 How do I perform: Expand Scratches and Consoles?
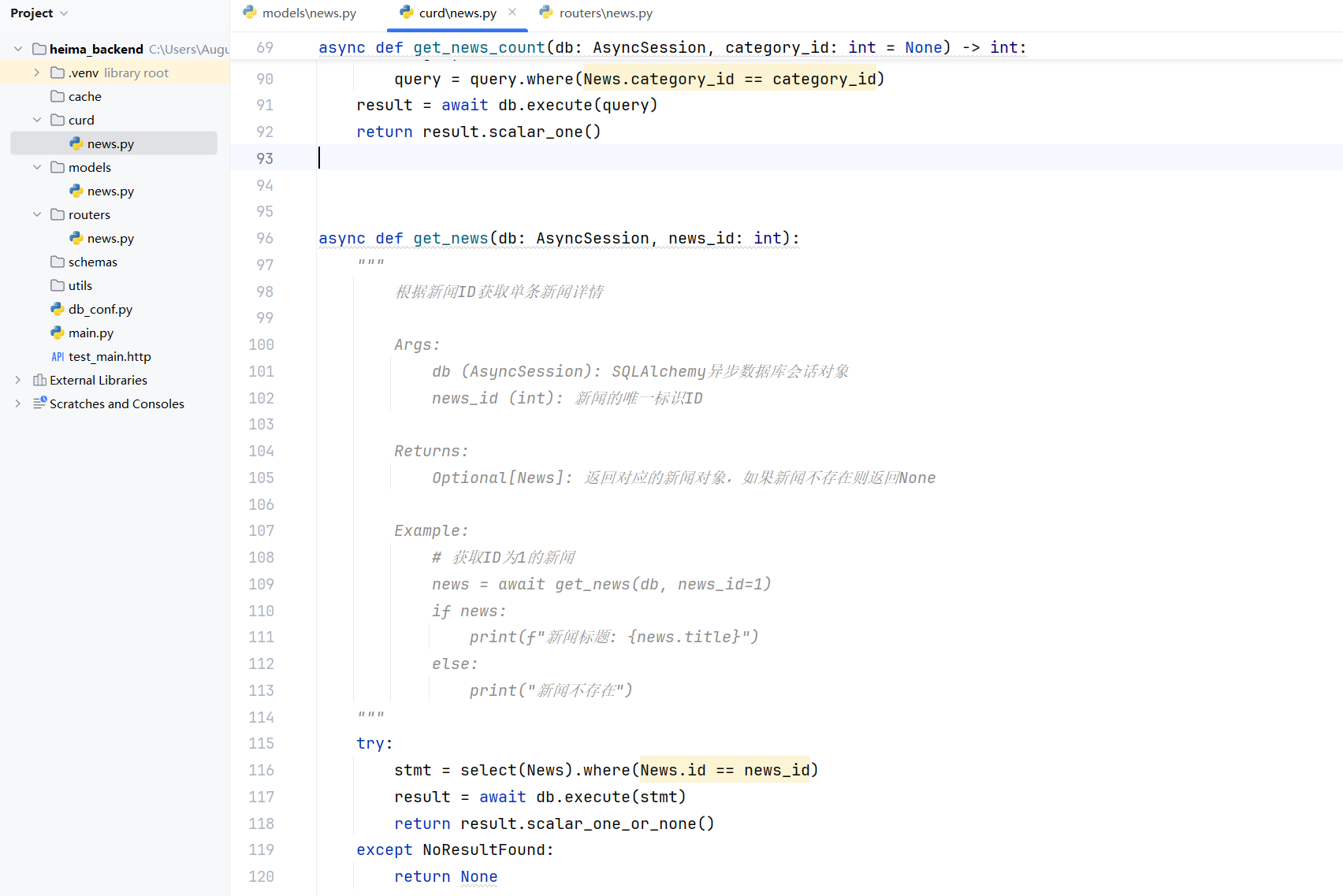(17, 403)
